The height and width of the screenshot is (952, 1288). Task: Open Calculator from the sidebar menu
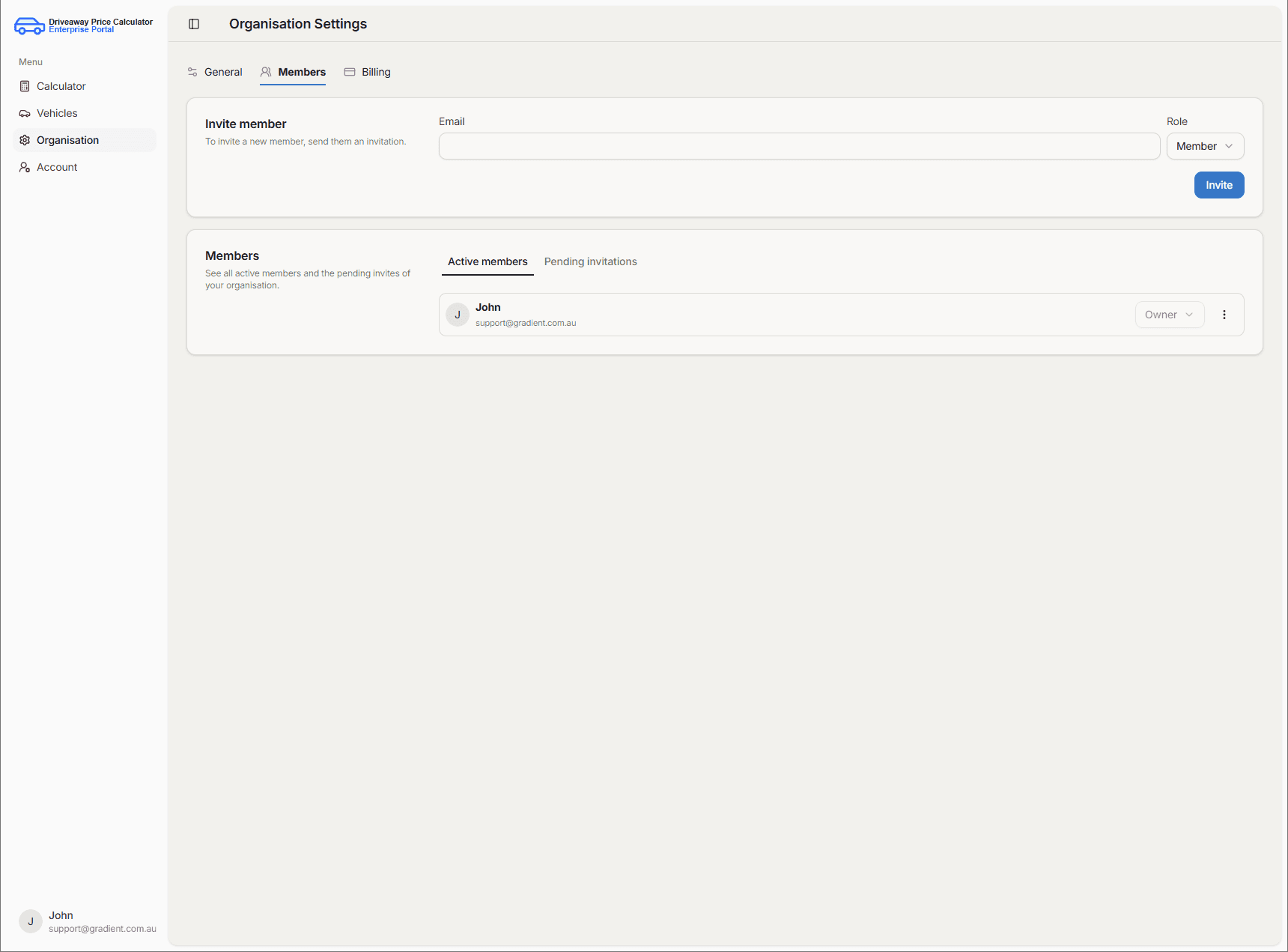click(x=61, y=86)
